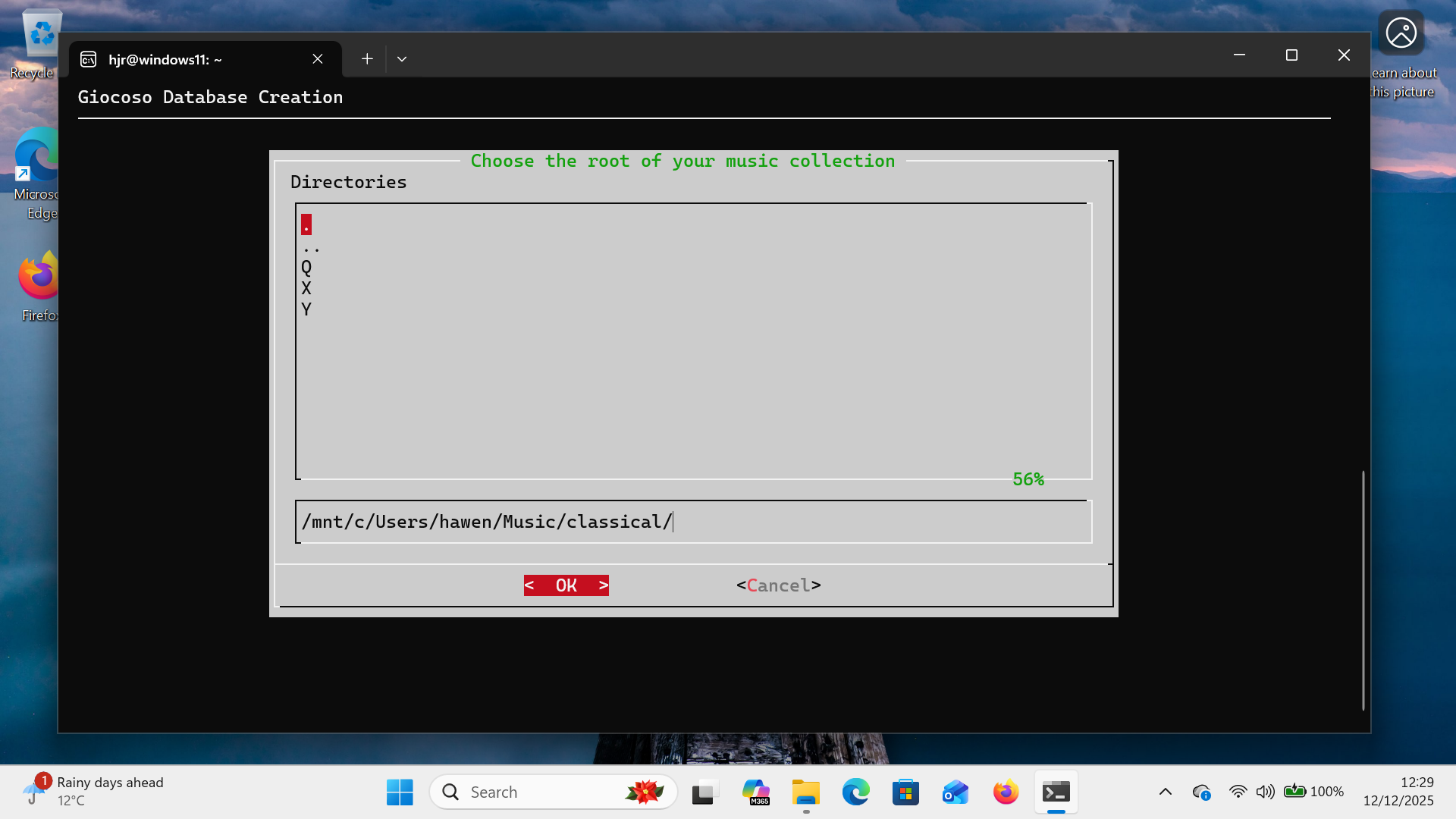The image size is (1456, 819).
Task: Select the Cancel option
Action: click(x=777, y=585)
